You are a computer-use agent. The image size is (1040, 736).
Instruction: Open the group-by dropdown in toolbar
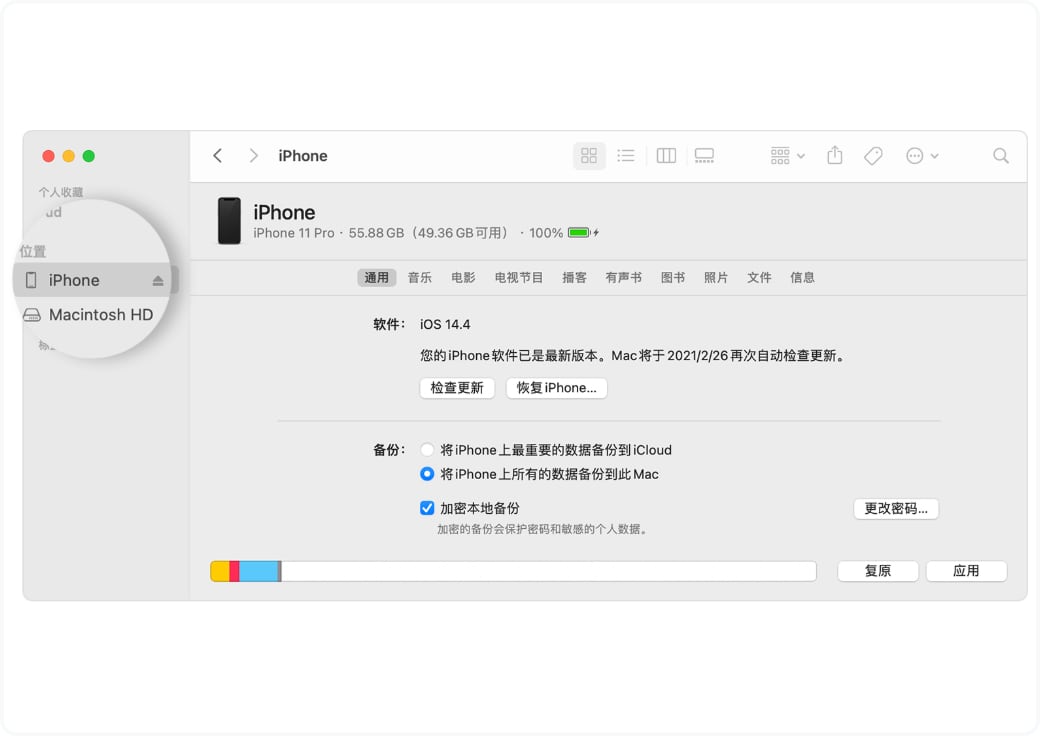[x=787, y=156]
